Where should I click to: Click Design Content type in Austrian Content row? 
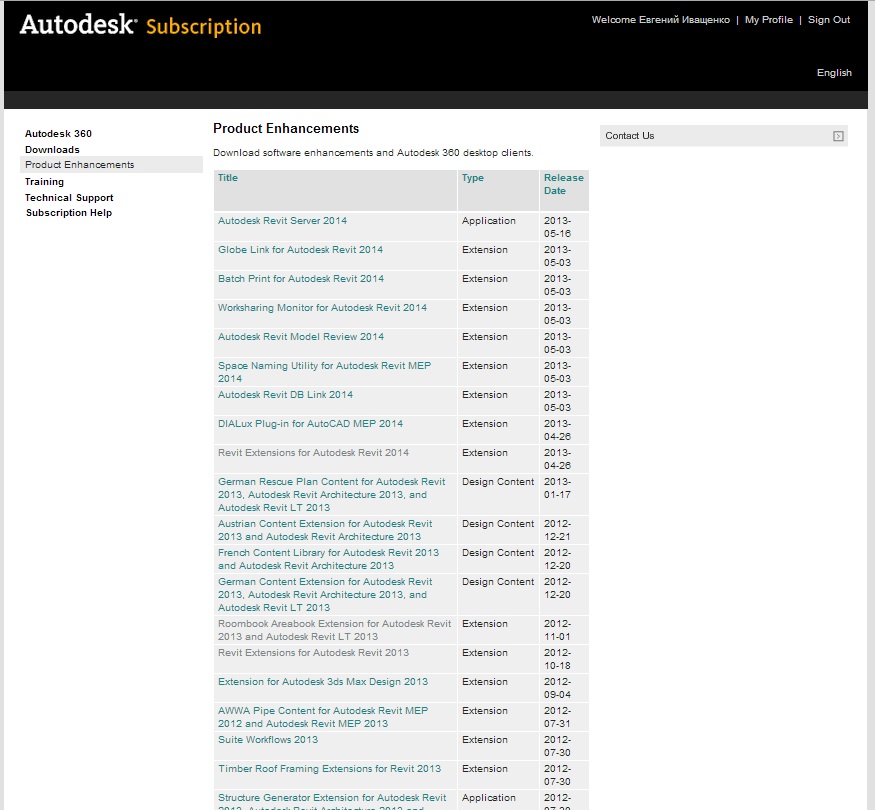(x=498, y=524)
